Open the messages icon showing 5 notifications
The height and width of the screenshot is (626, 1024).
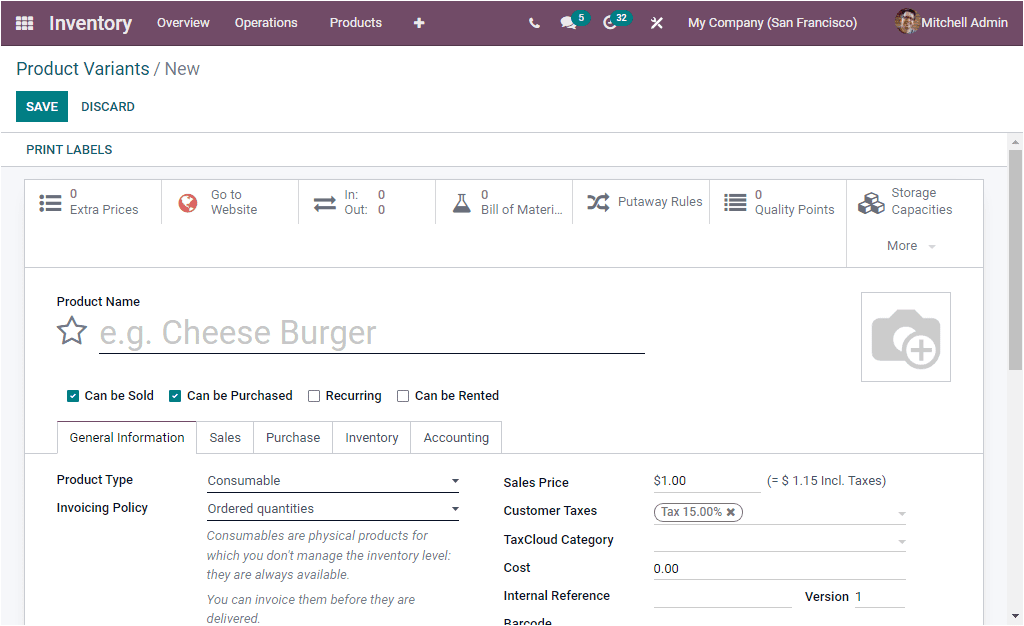click(568, 22)
